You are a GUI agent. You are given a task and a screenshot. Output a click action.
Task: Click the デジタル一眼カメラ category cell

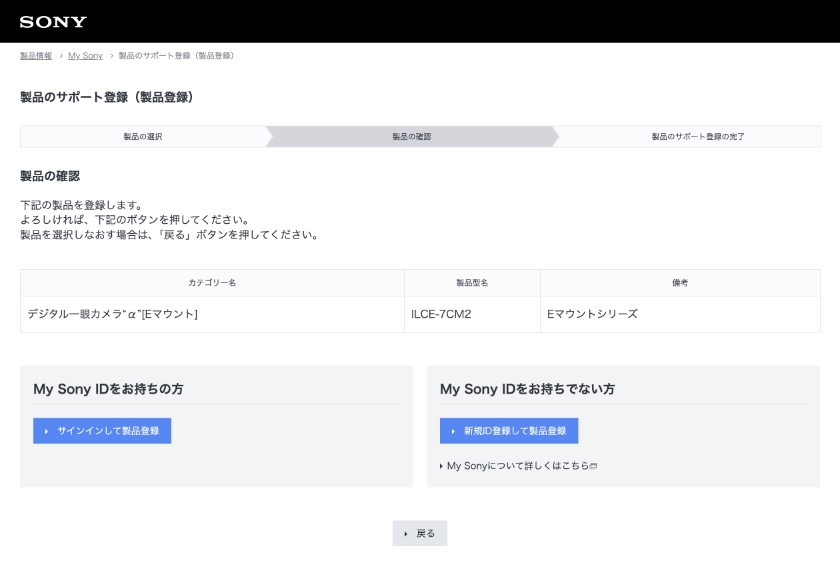click(x=113, y=314)
